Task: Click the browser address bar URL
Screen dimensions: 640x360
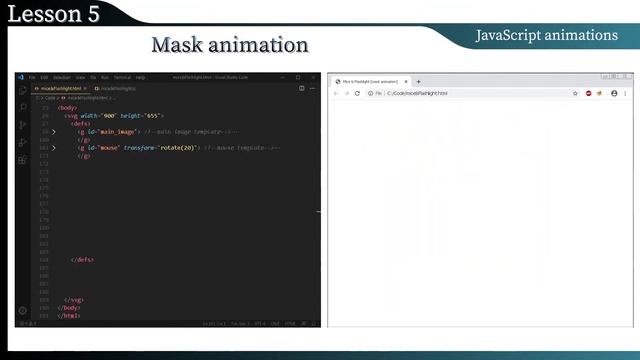Action: coord(417,93)
